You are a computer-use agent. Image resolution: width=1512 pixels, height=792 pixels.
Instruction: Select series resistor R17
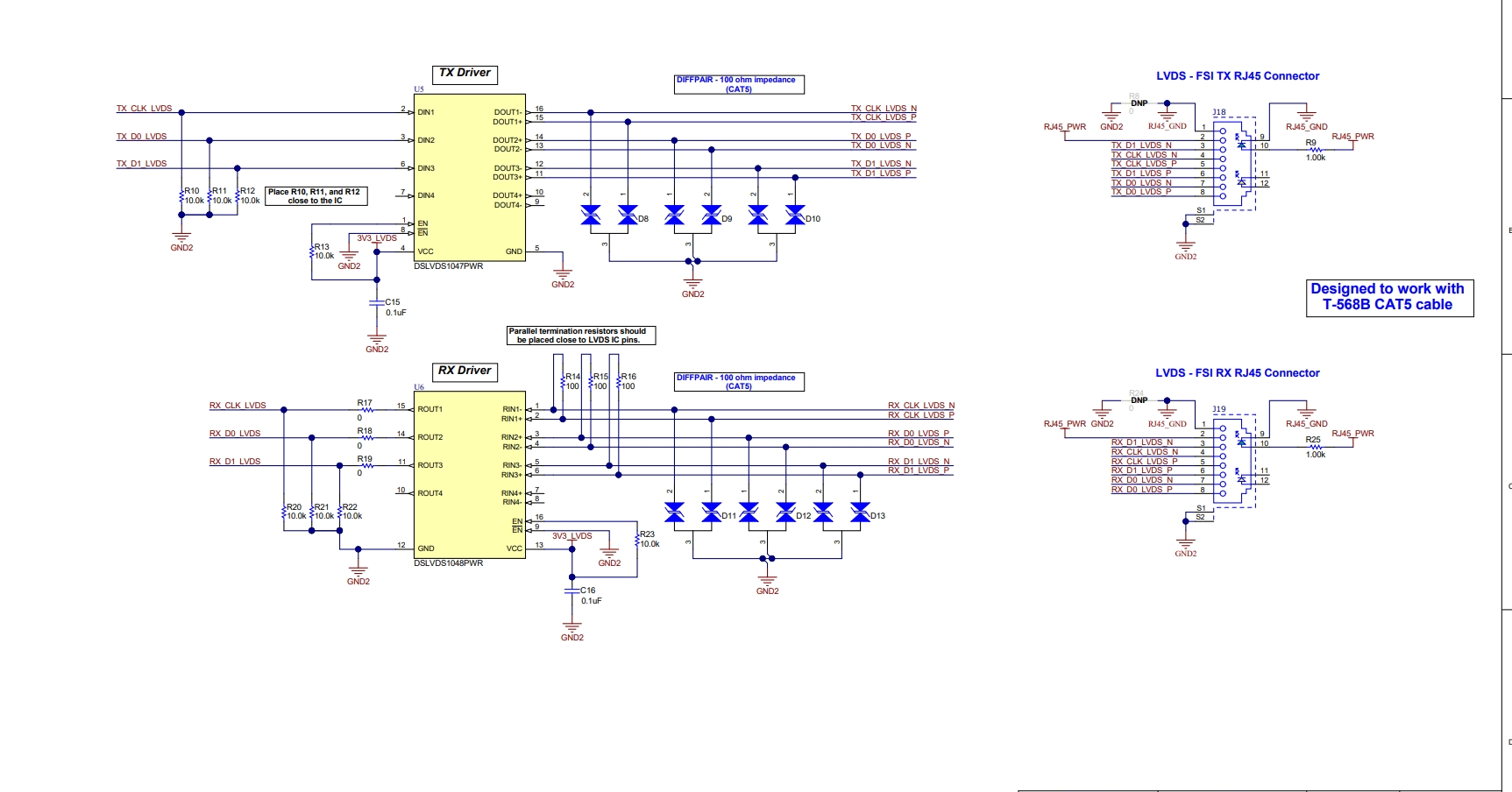pos(366,409)
